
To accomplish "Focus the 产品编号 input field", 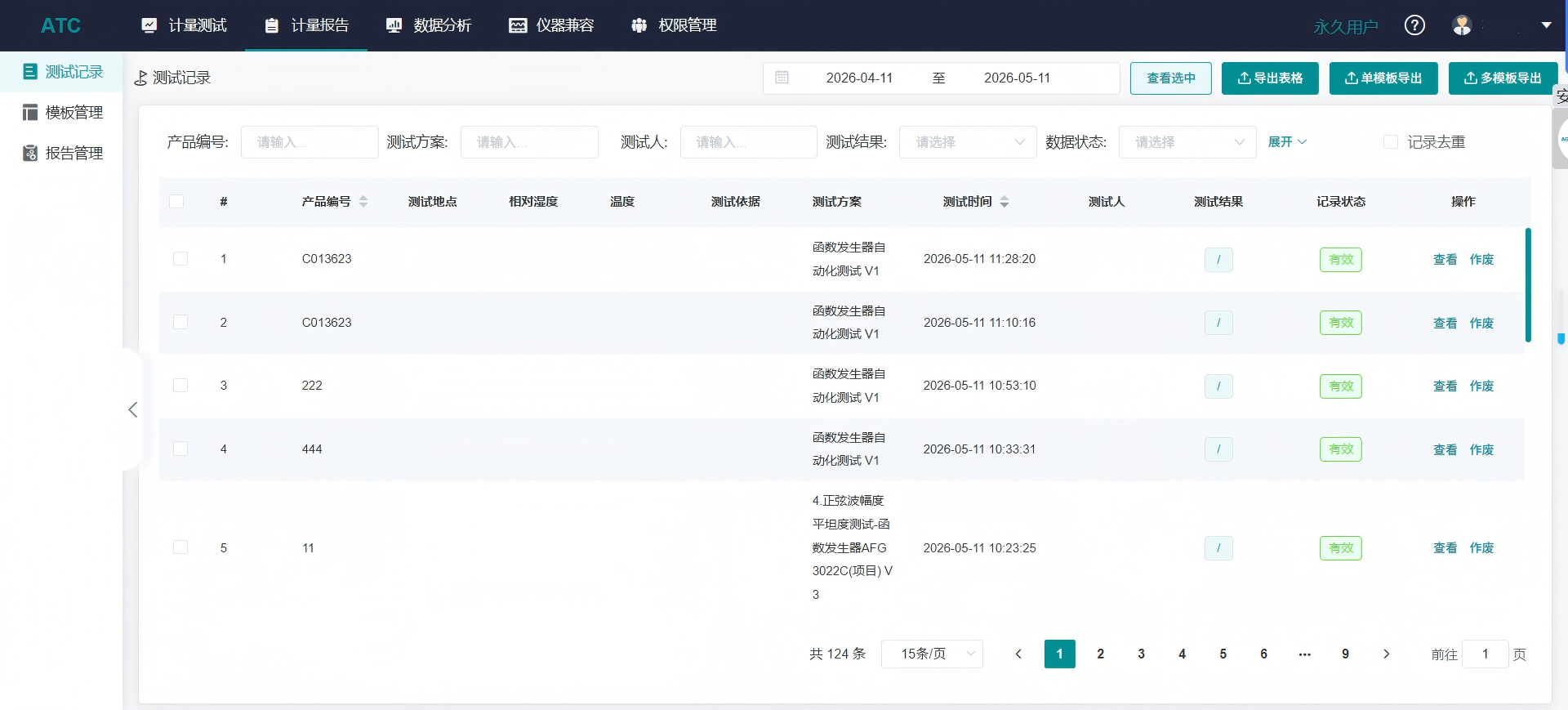I will 310,142.
